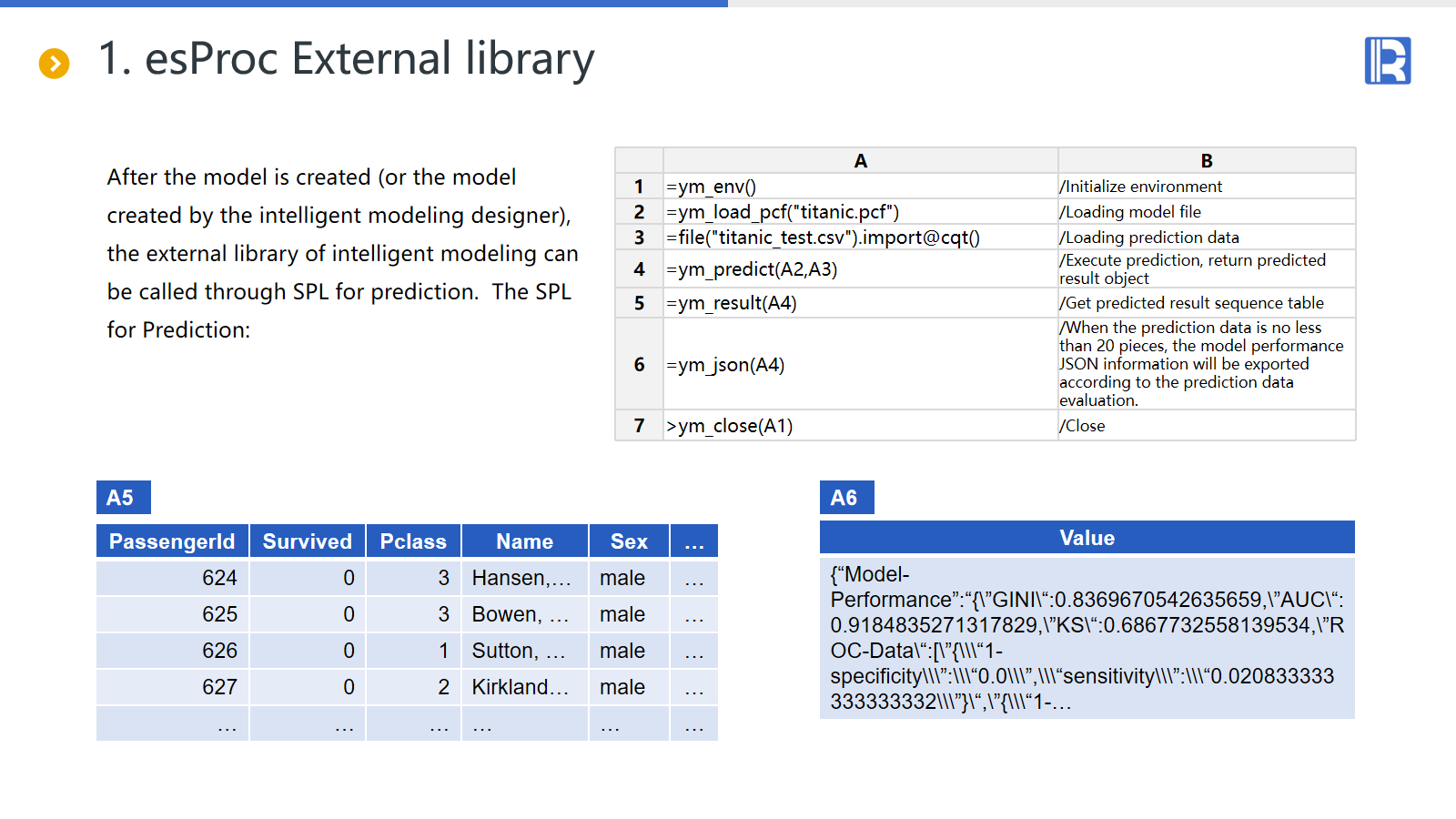Viewport: 1456px width, 819px height.
Task: Click the =ym_json(A4) cell
Action: (x=860, y=365)
